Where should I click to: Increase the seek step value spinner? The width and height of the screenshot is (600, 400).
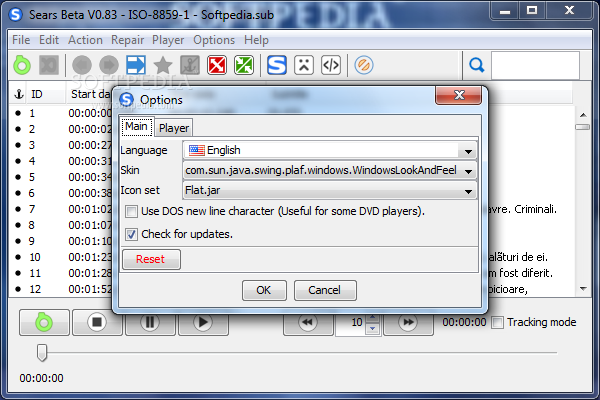[x=373, y=318]
